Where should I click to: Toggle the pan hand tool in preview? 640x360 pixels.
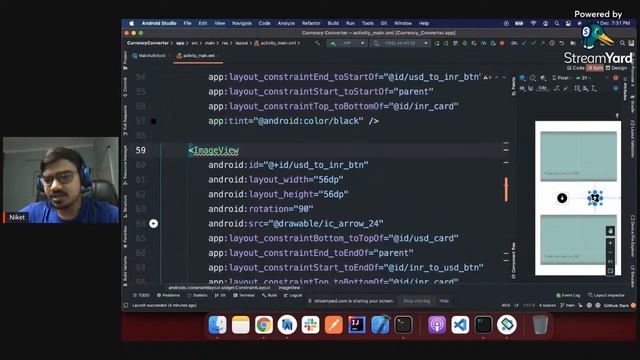coord(610,231)
